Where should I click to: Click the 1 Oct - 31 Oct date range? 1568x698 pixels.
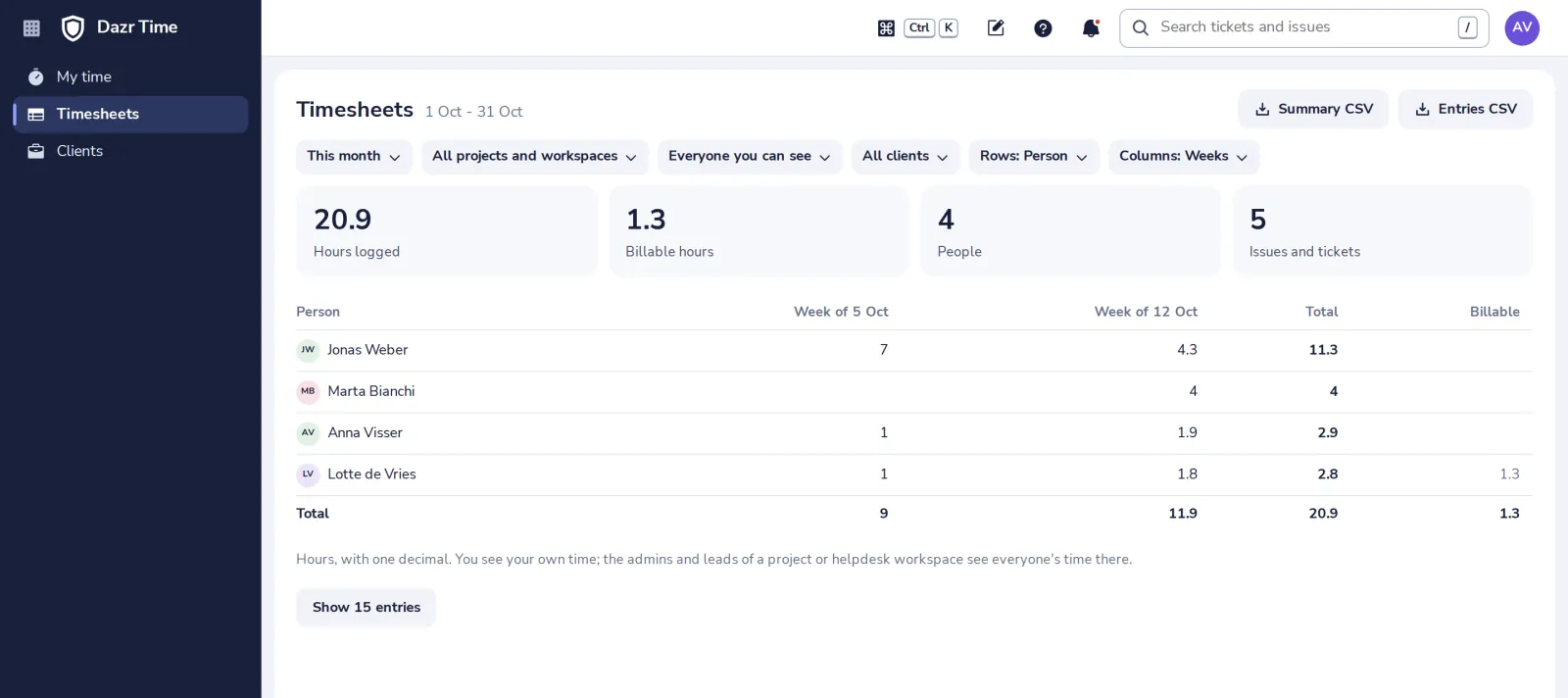[473, 112]
